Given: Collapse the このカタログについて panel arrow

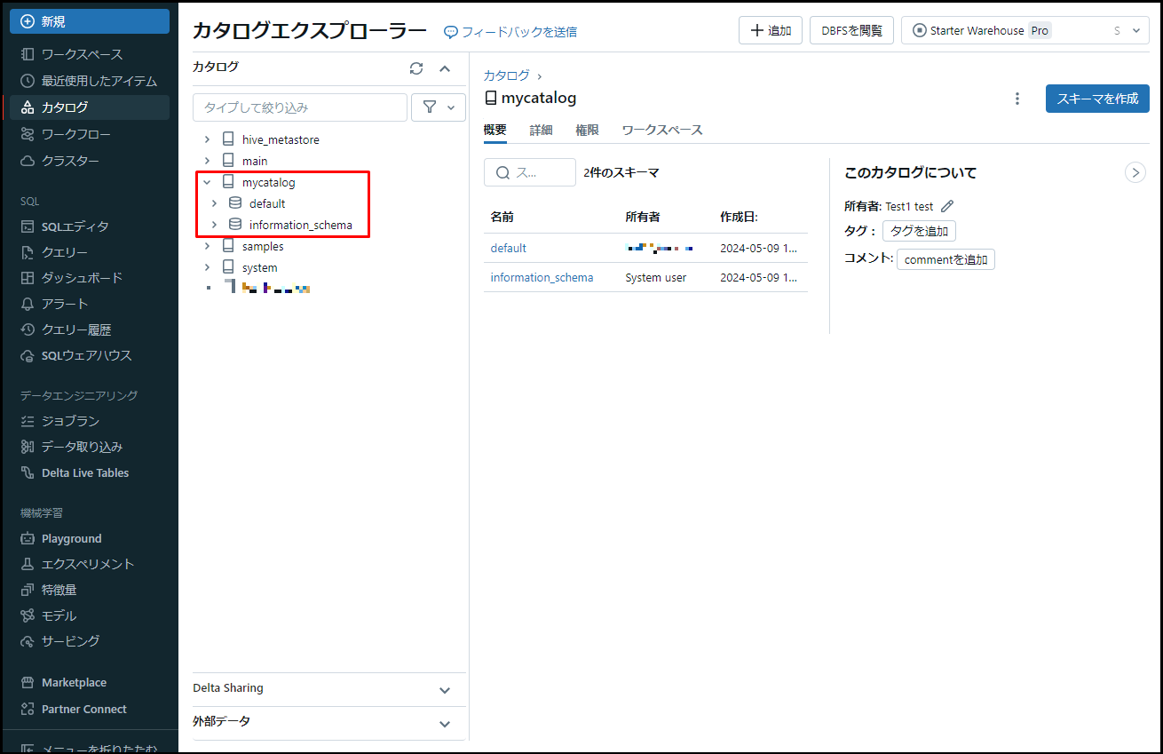Looking at the screenshot, I should [x=1135, y=173].
